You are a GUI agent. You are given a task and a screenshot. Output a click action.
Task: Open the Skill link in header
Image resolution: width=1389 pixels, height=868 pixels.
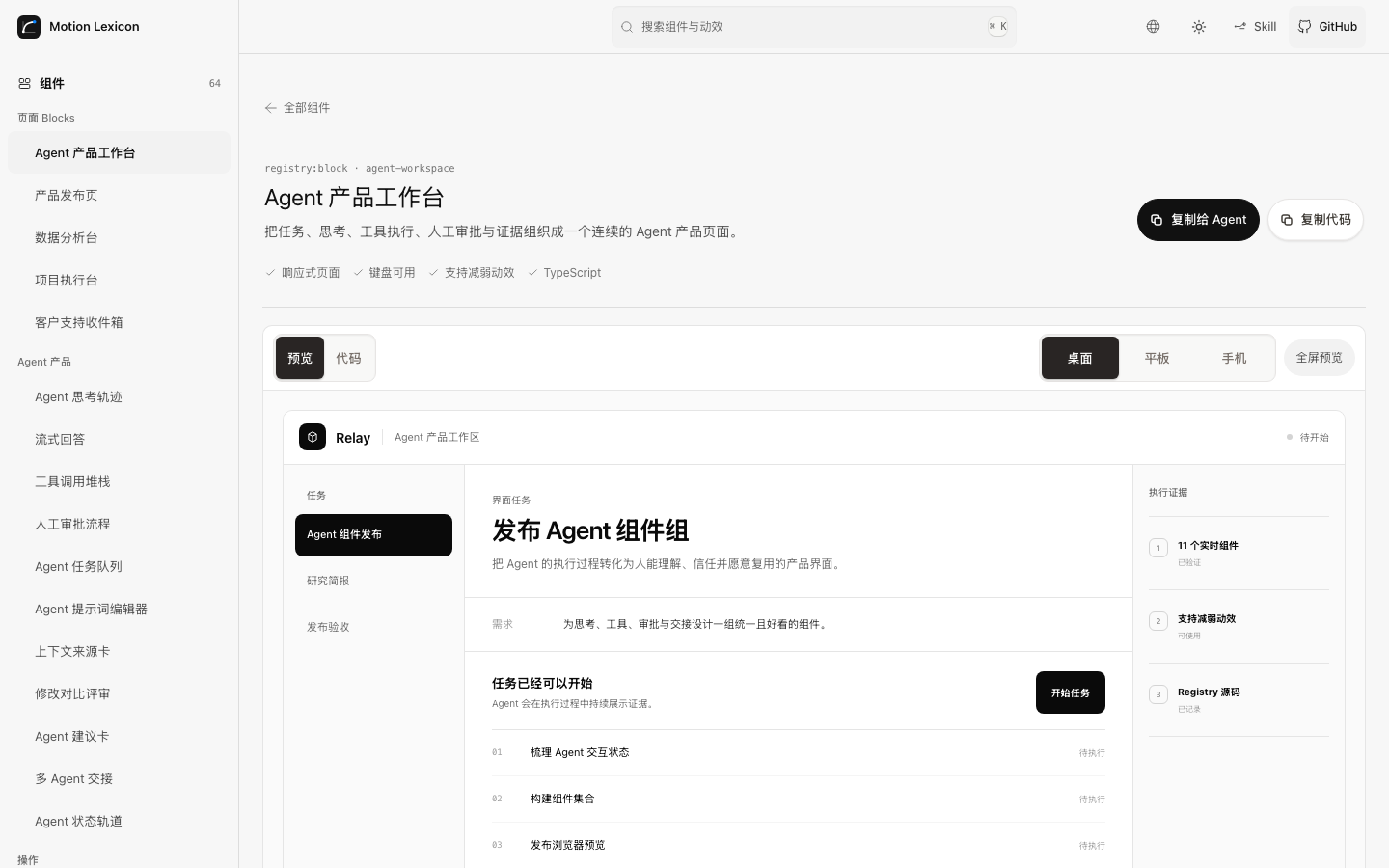(1255, 27)
